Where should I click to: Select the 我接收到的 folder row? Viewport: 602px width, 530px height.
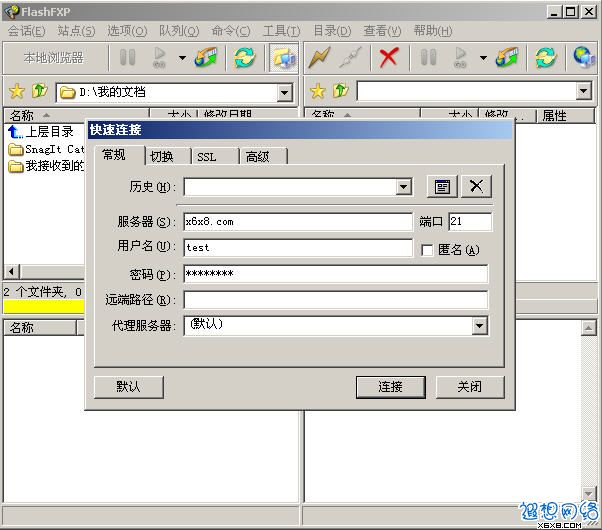pos(46,166)
